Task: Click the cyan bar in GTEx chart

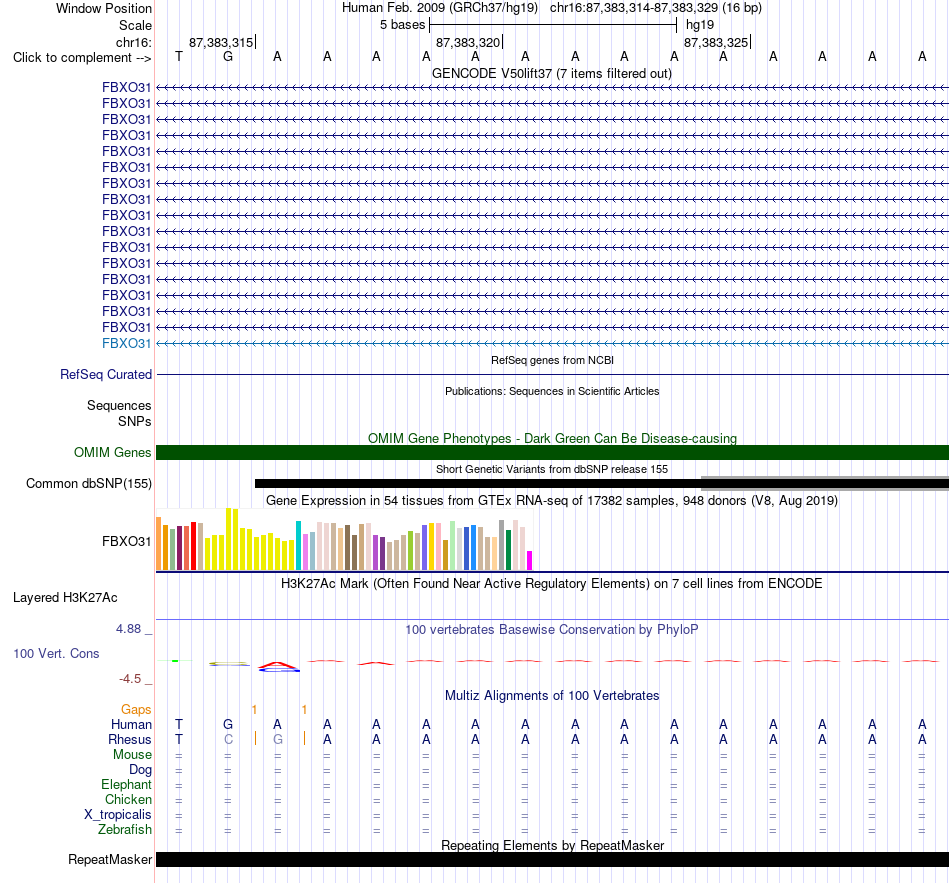Action: 299,545
